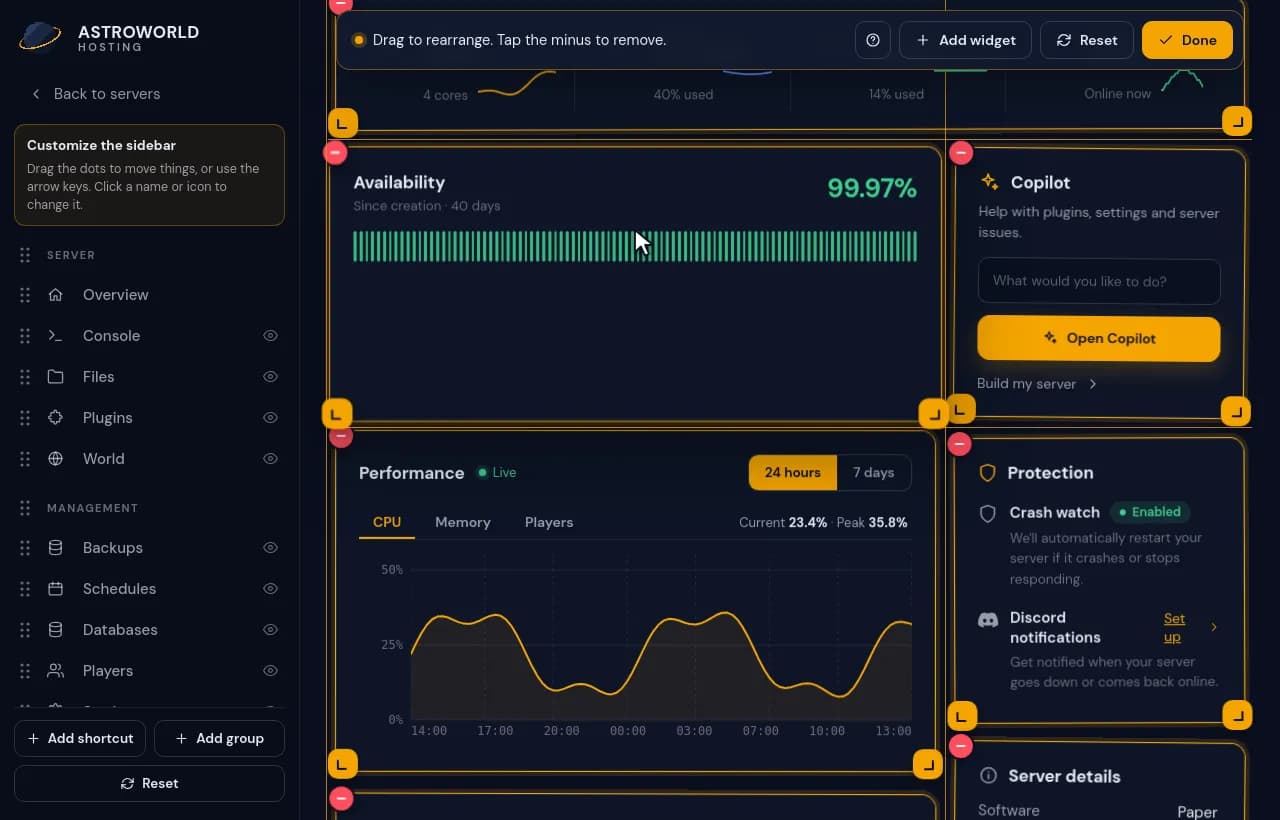
Task: Remove the Protection widget with minus
Action: (x=960, y=443)
